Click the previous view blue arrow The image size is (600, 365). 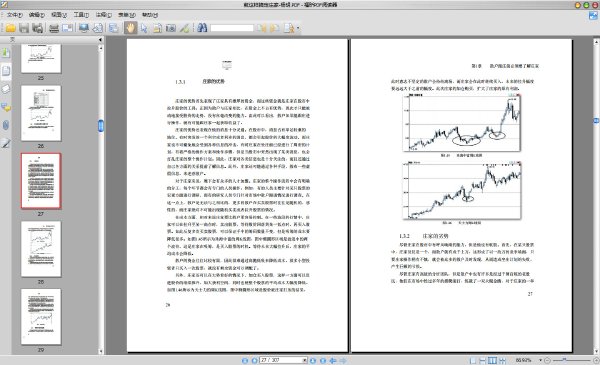(x=333, y=360)
